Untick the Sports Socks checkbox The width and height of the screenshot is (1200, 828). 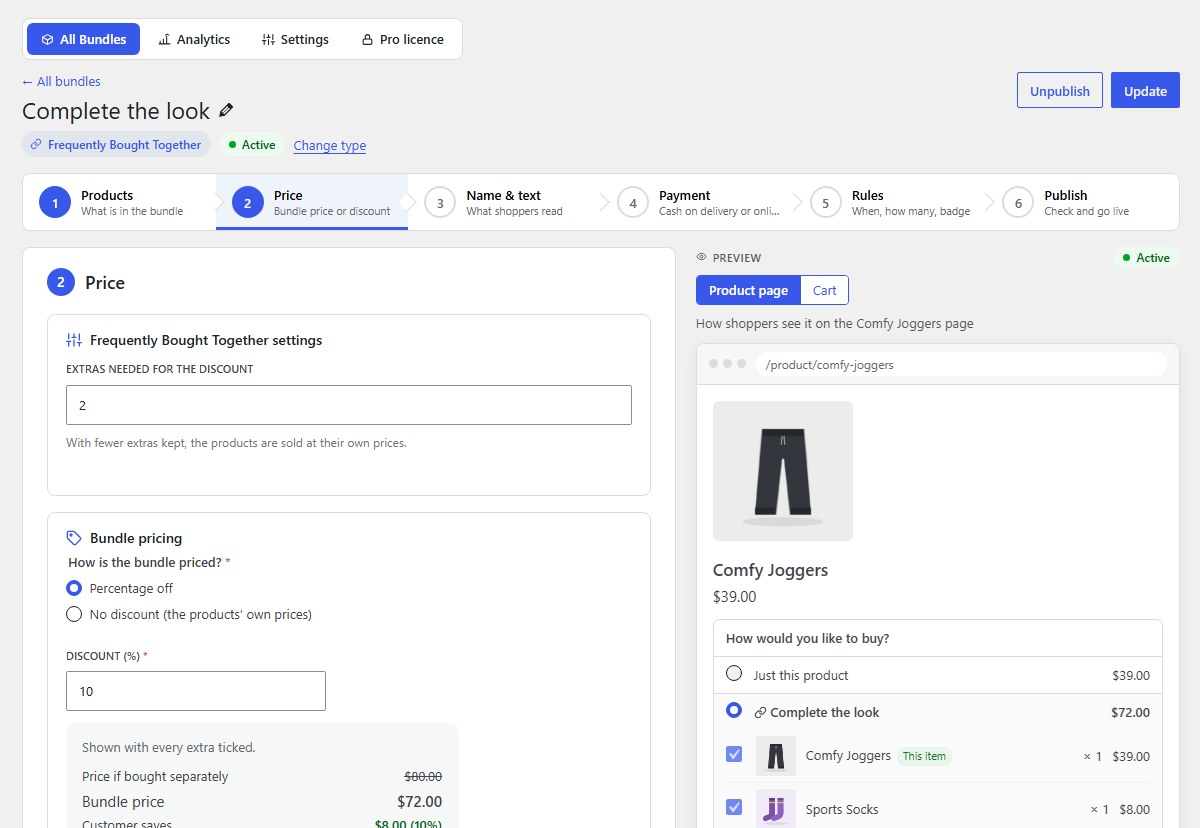(734, 806)
